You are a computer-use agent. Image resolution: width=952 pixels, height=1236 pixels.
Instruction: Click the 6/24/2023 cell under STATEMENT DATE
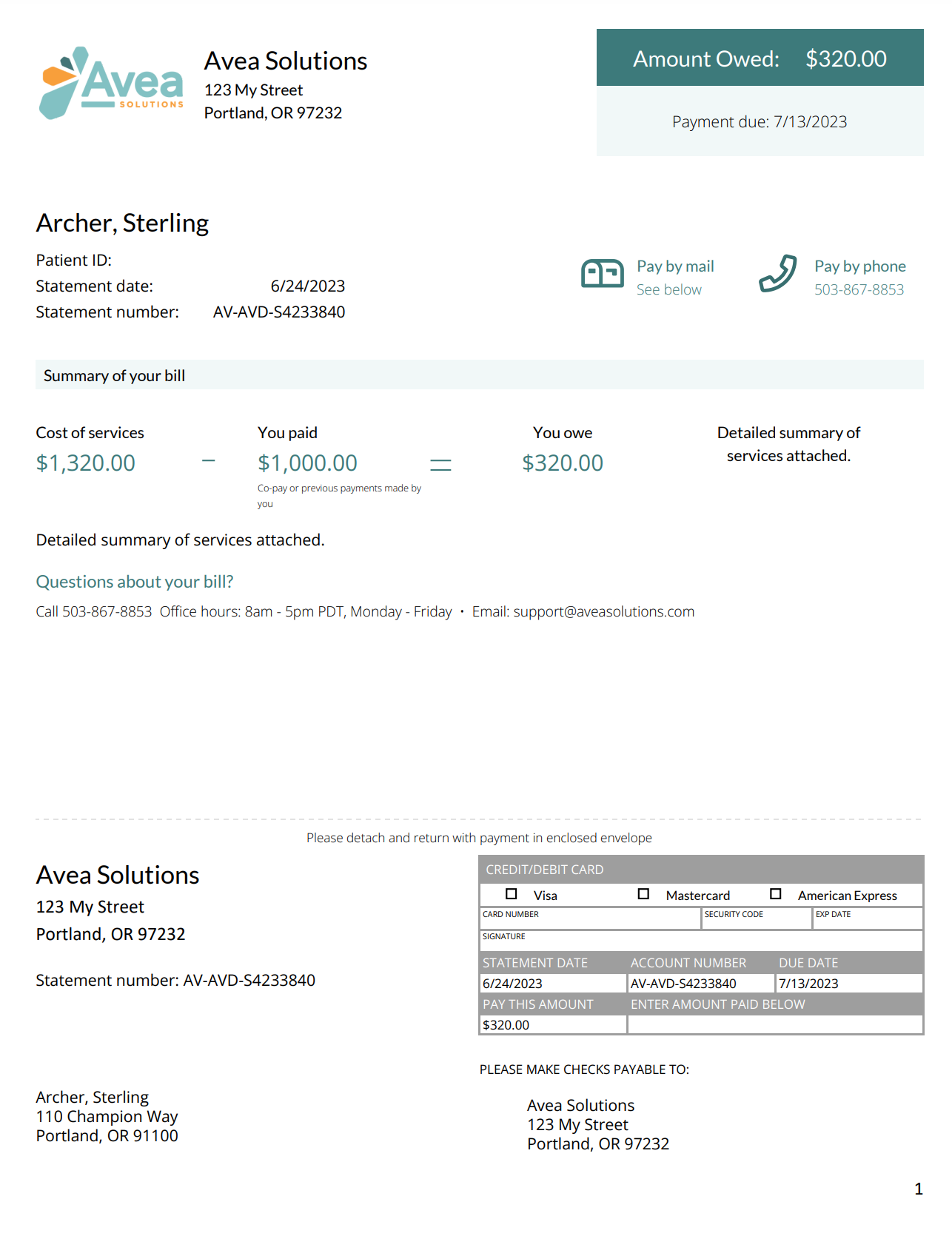(553, 983)
